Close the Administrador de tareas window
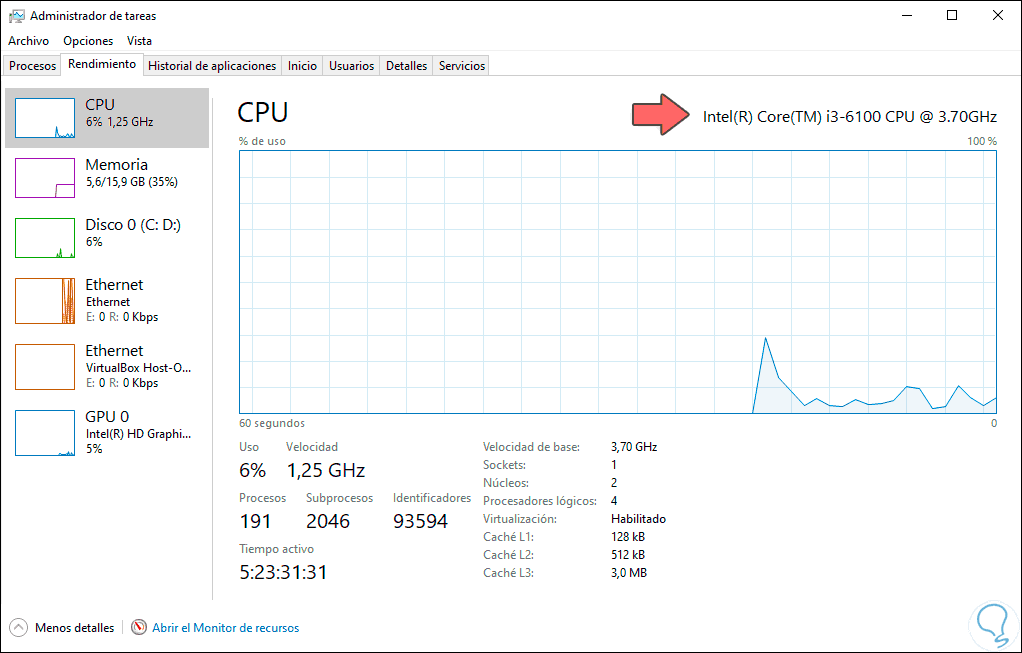Screen dimensions: 1022x653 click(998, 16)
